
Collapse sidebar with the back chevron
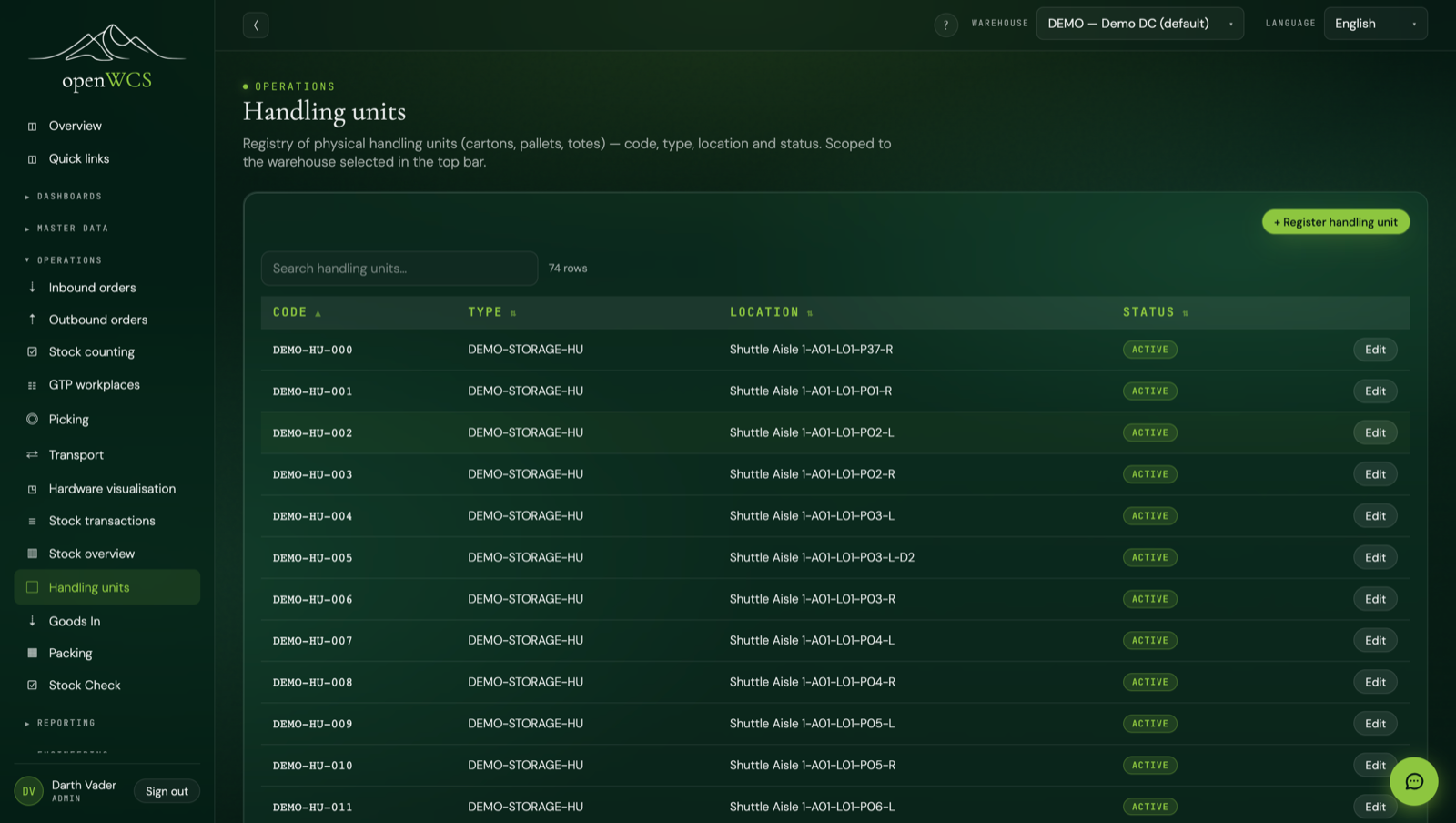[x=256, y=25]
